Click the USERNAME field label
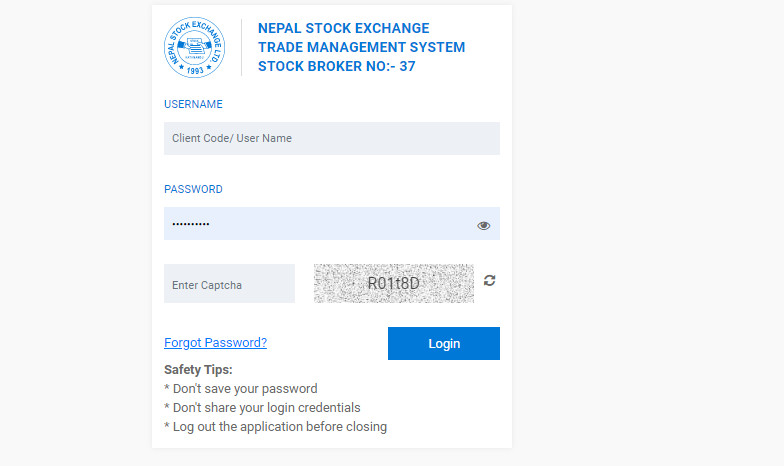The width and height of the screenshot is (784, 466). tap(194, 104)
